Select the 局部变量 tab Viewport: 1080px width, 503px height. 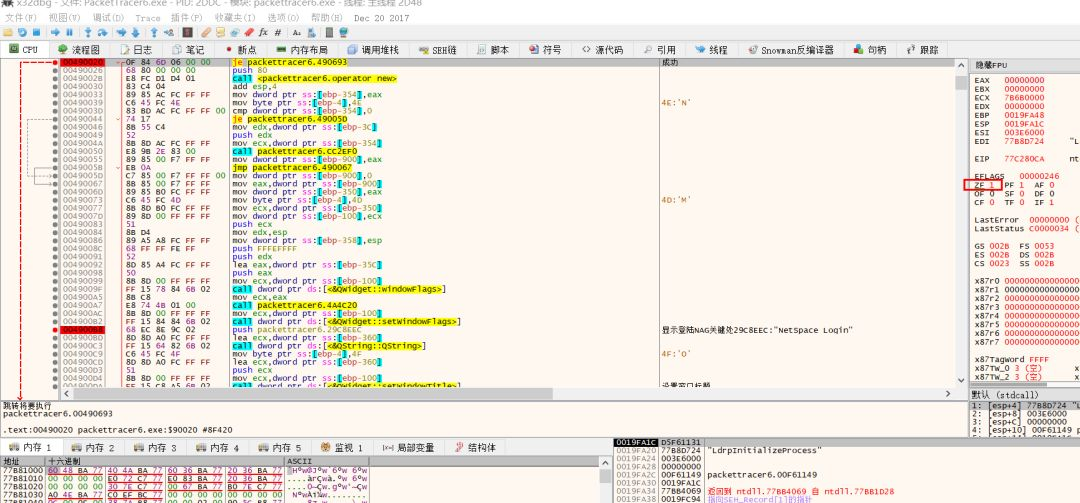click(408, 448)
